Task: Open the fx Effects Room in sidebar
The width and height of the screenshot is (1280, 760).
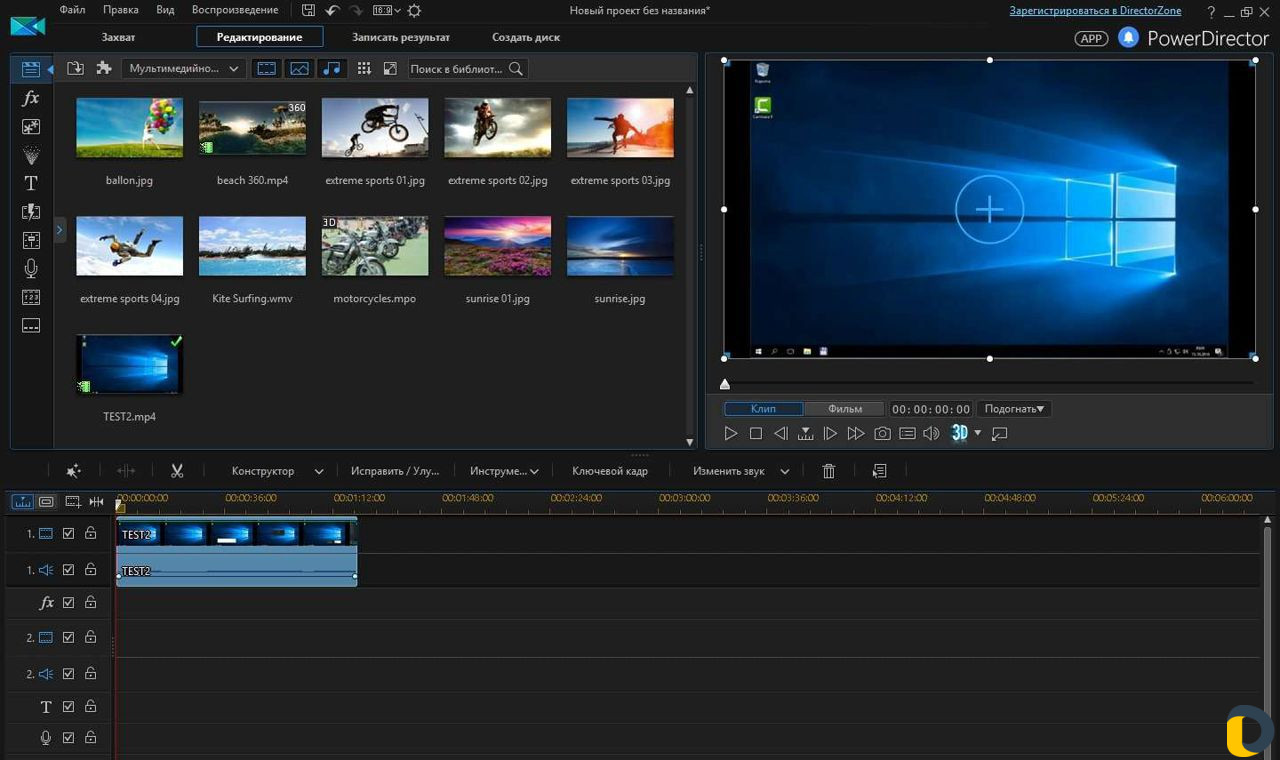Action: pyautogui.click(x=31, y=98)
